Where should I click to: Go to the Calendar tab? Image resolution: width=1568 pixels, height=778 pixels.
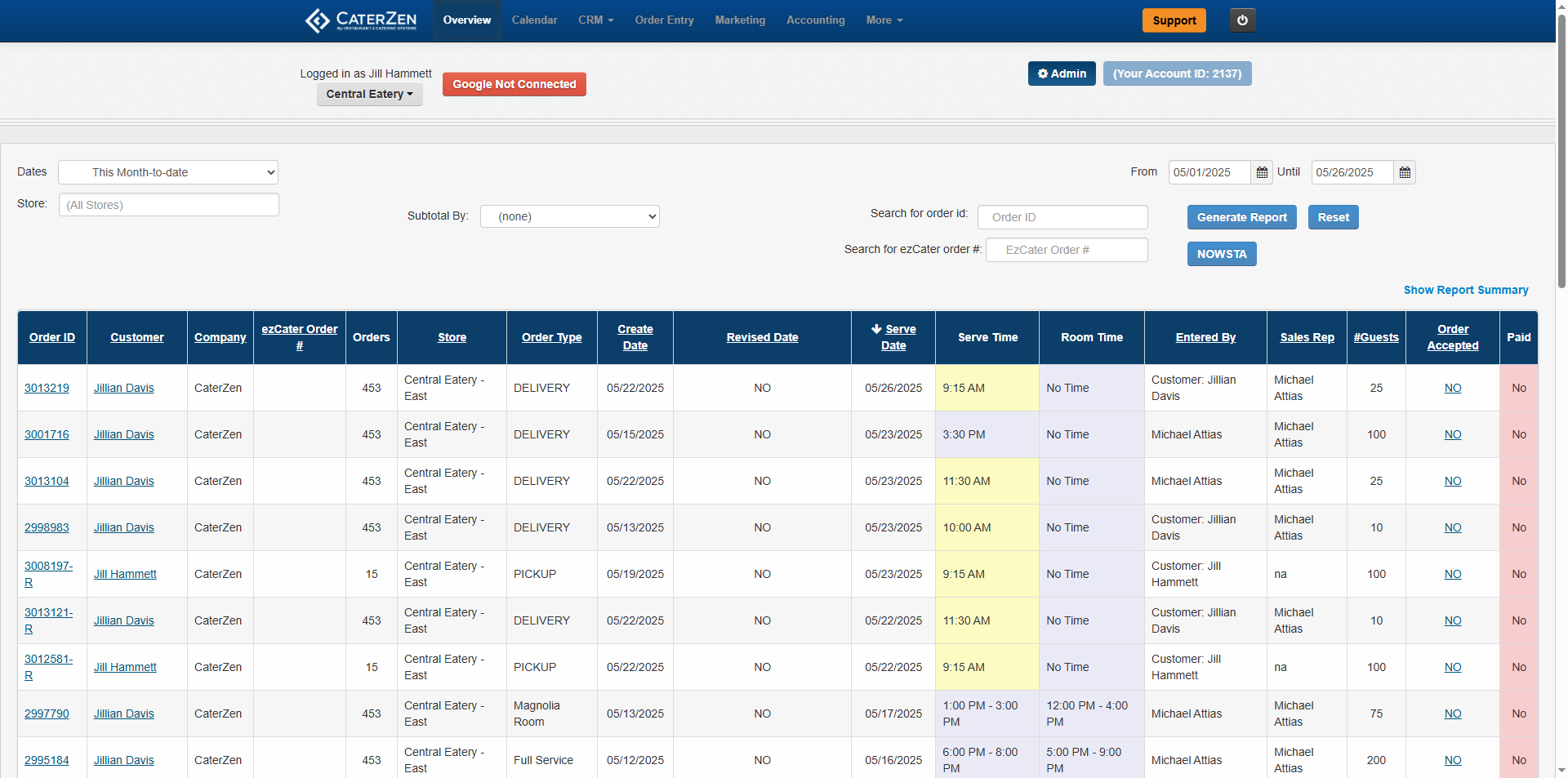534,20
